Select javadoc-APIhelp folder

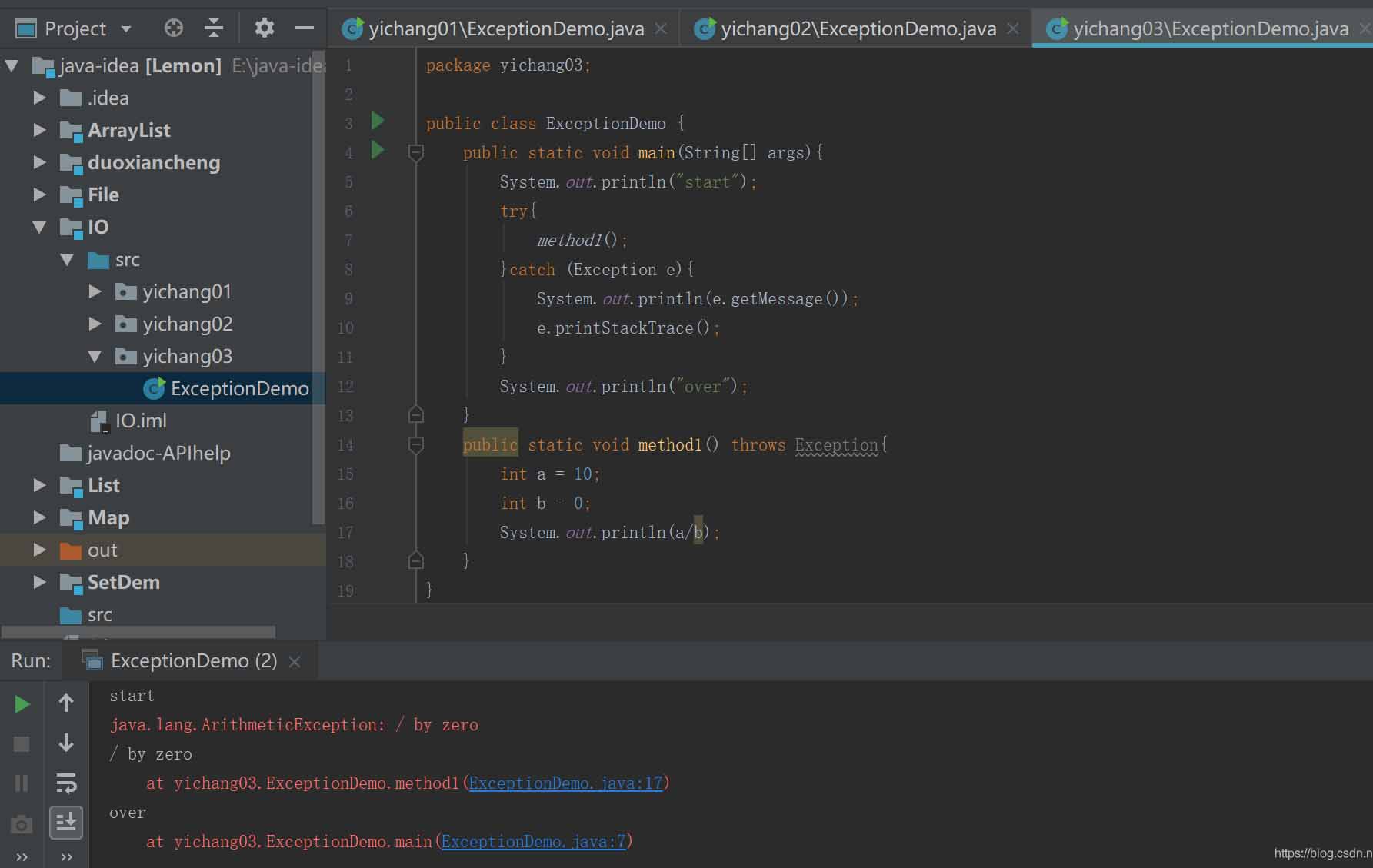146,454
